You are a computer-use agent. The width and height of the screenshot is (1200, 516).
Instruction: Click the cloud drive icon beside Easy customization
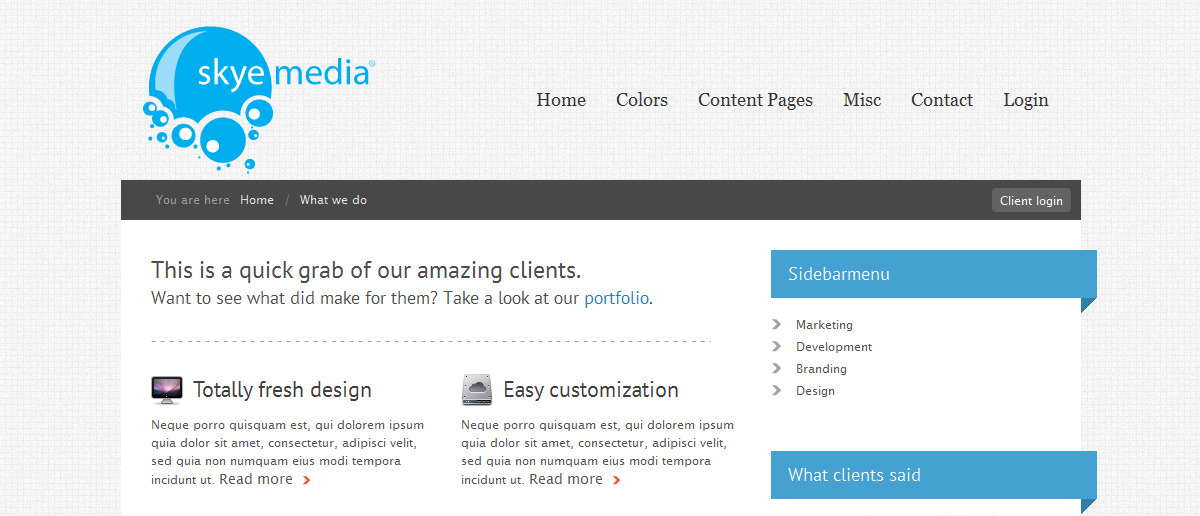click(477, 390)
